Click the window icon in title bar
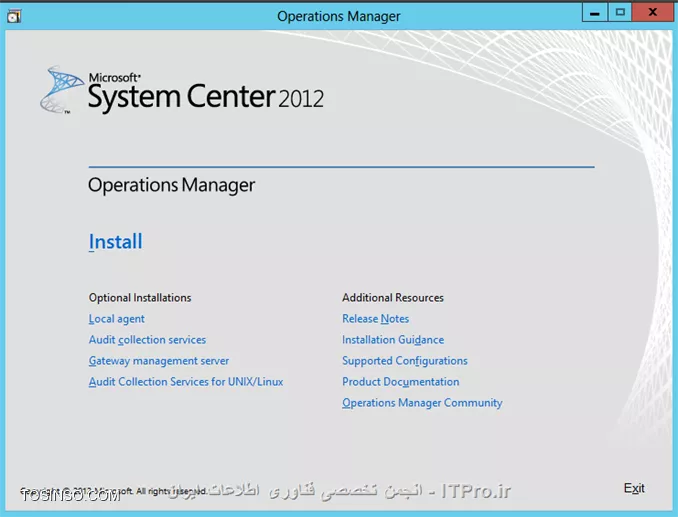 (14, 16)
